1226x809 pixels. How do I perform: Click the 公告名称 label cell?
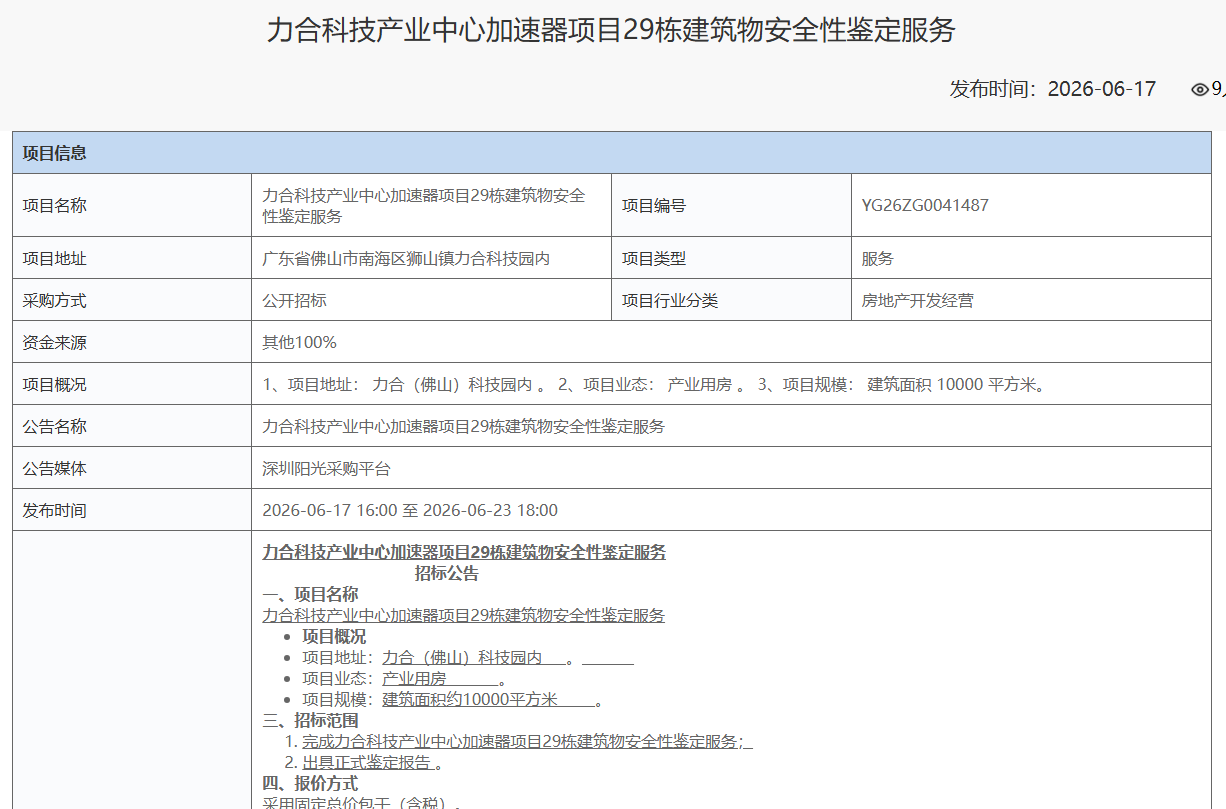click(x=132, y=426)
